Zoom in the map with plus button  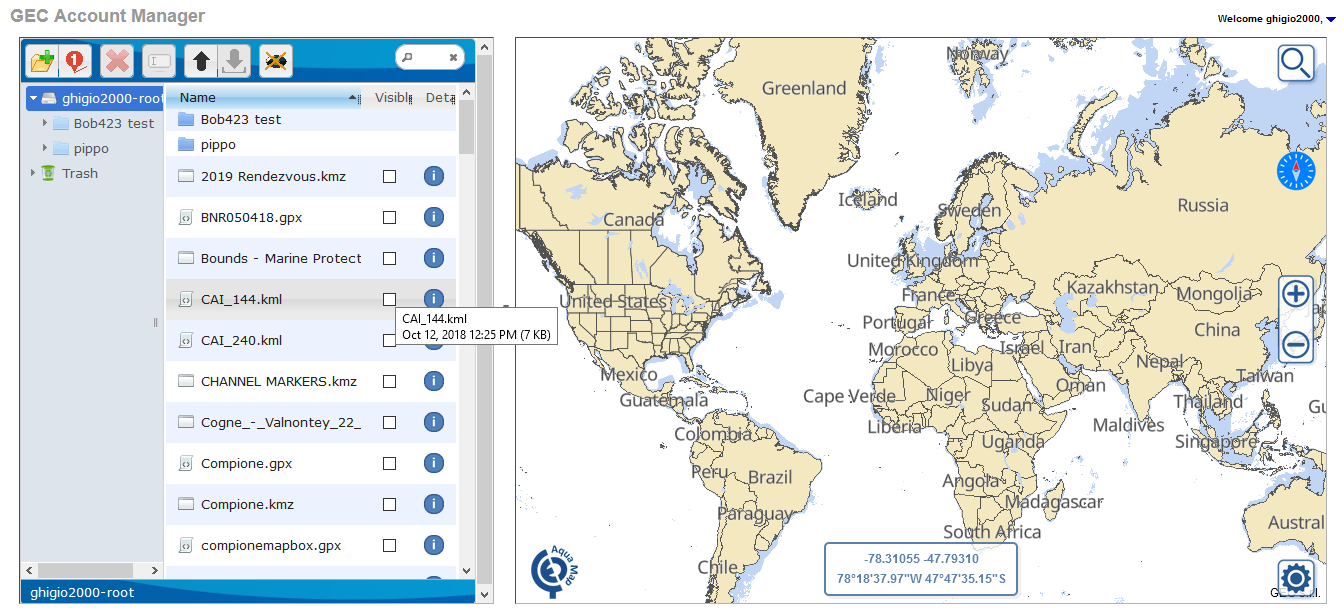[1296, 294]
